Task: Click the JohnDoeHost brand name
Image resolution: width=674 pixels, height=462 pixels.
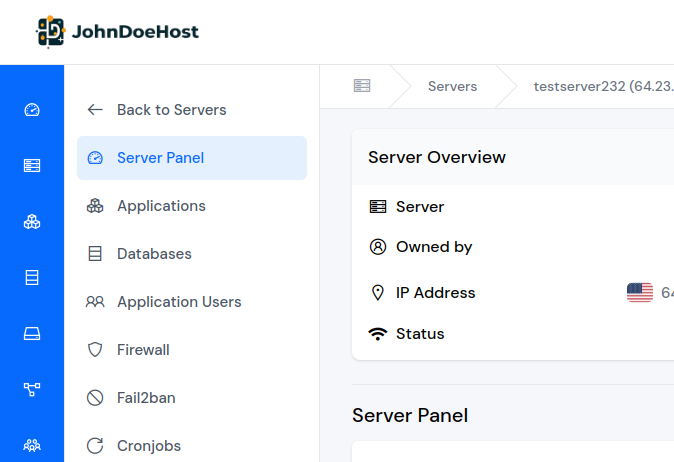Action: pyautogui.click(x=135, y=32)
